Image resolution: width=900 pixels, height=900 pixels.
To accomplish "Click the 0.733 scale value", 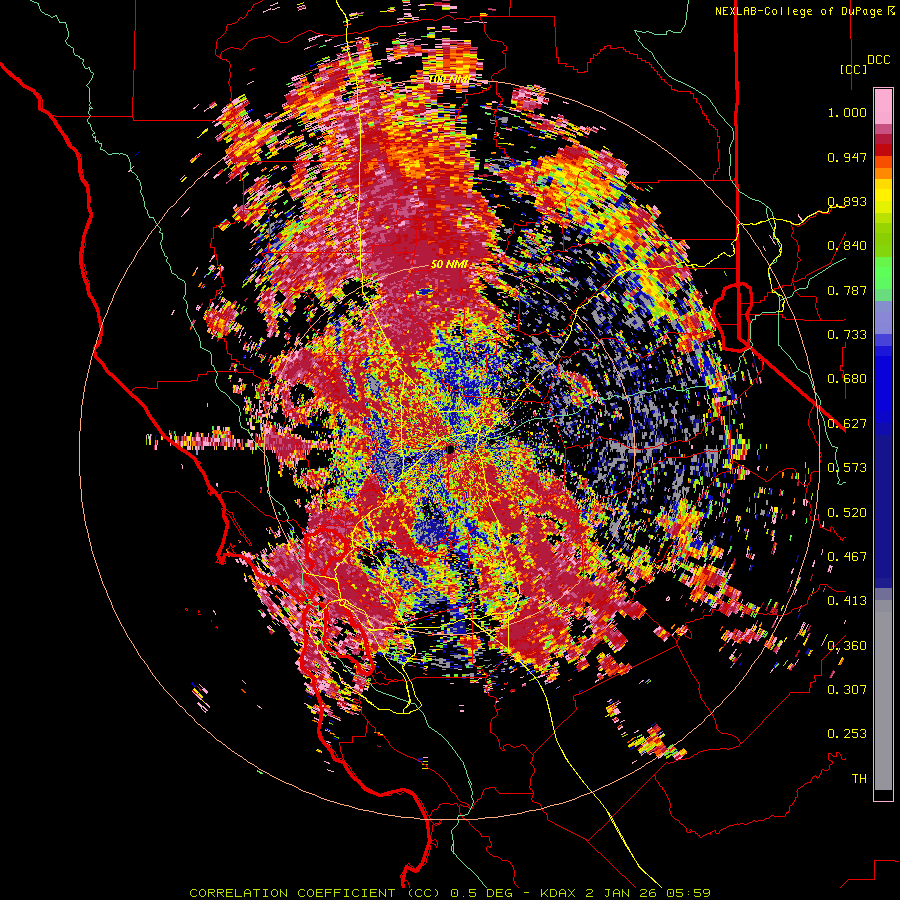I will point(847,335).
